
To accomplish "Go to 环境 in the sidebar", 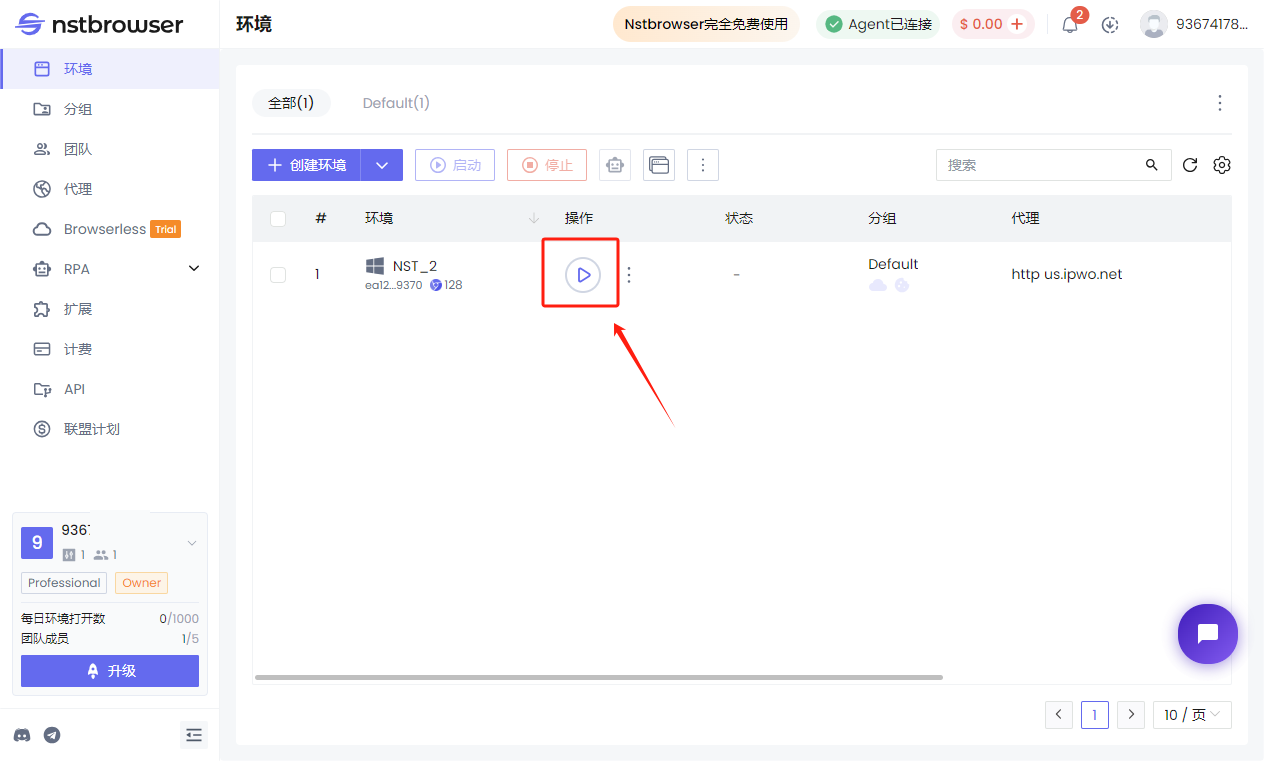I will pos(110,69).
